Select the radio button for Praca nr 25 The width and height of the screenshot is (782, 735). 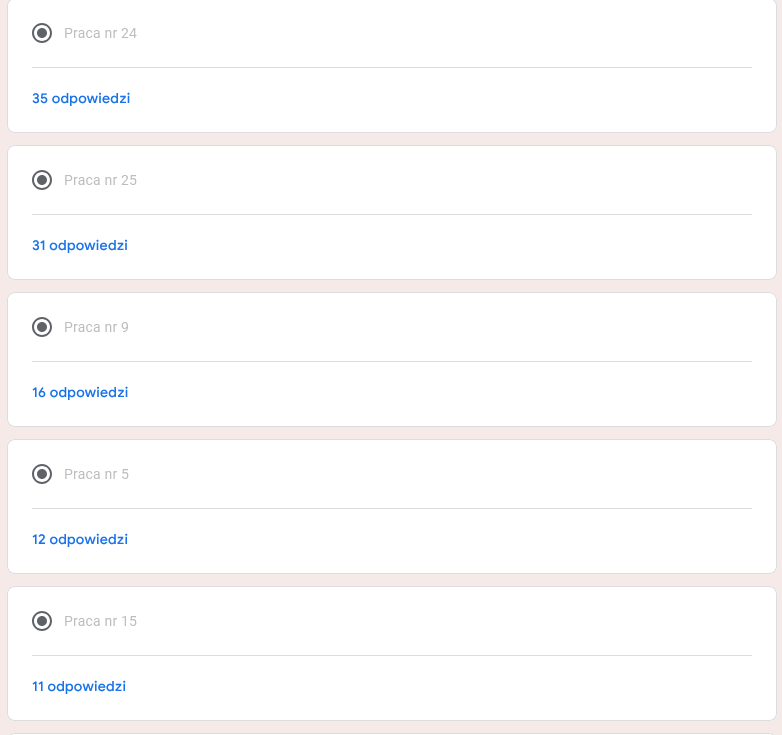click(42, 180)
